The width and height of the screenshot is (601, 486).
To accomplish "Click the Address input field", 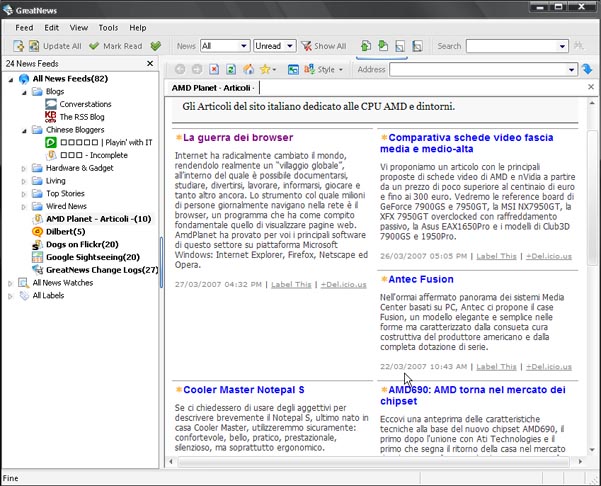I will (x=478, y=70).
